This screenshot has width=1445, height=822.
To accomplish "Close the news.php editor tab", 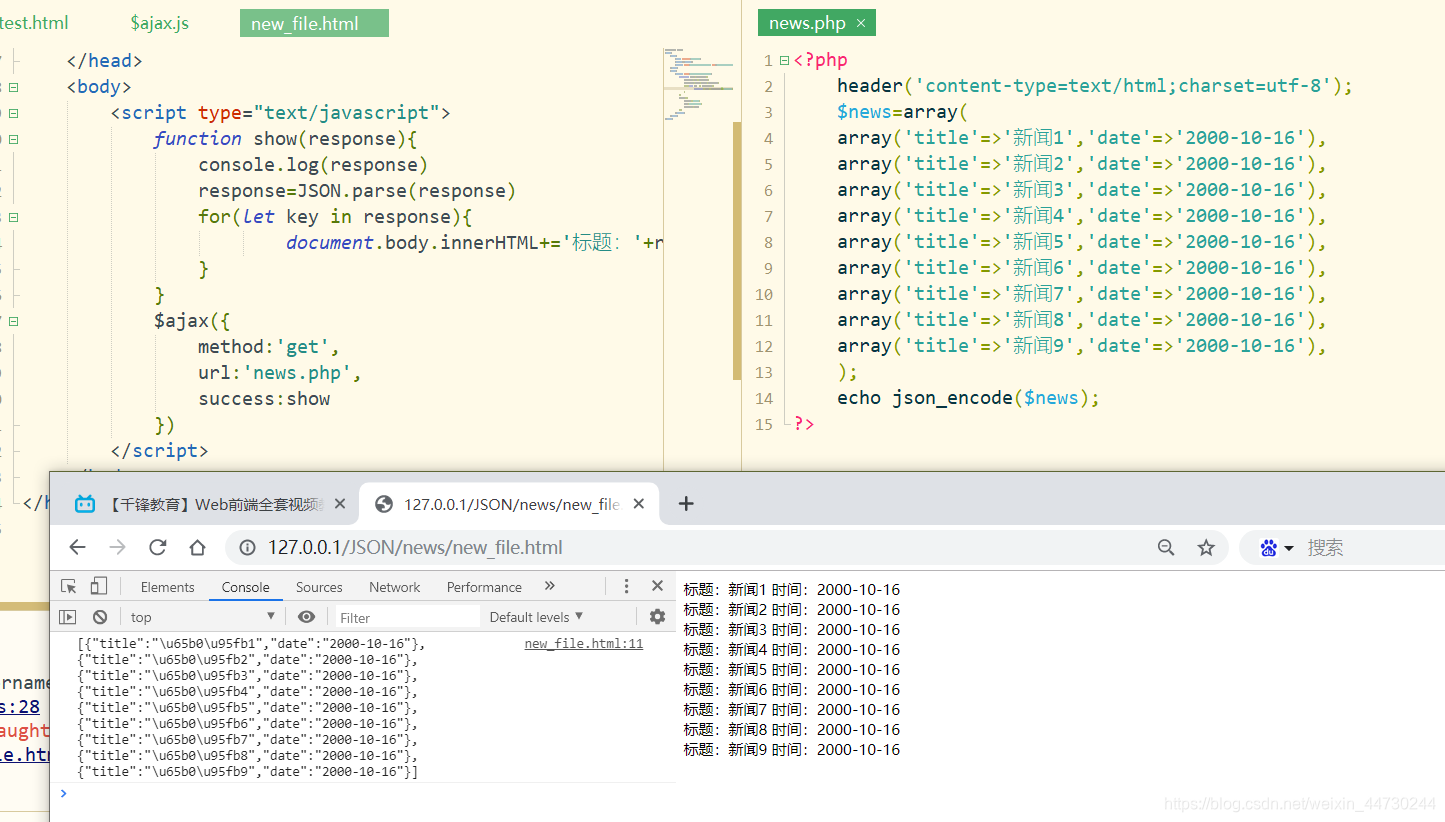I will click(861, 23).
